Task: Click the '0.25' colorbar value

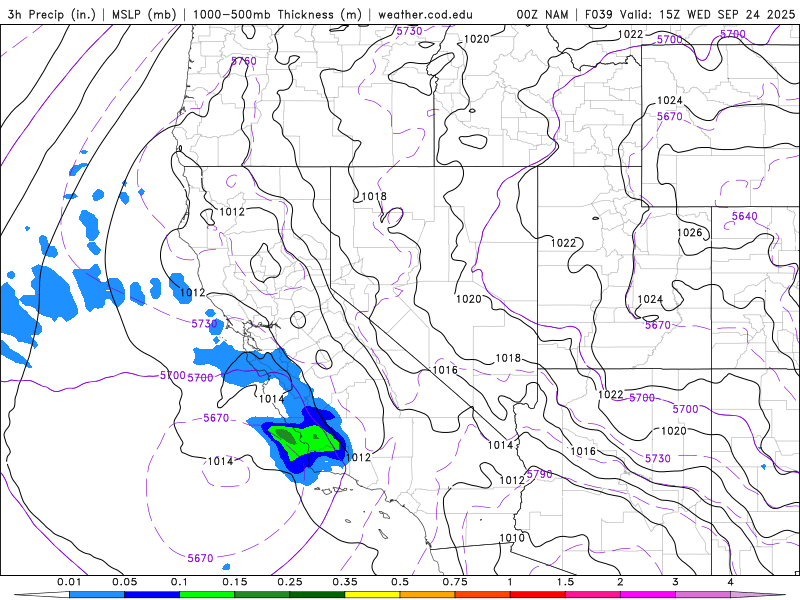Action: click(x=290, y=582)
